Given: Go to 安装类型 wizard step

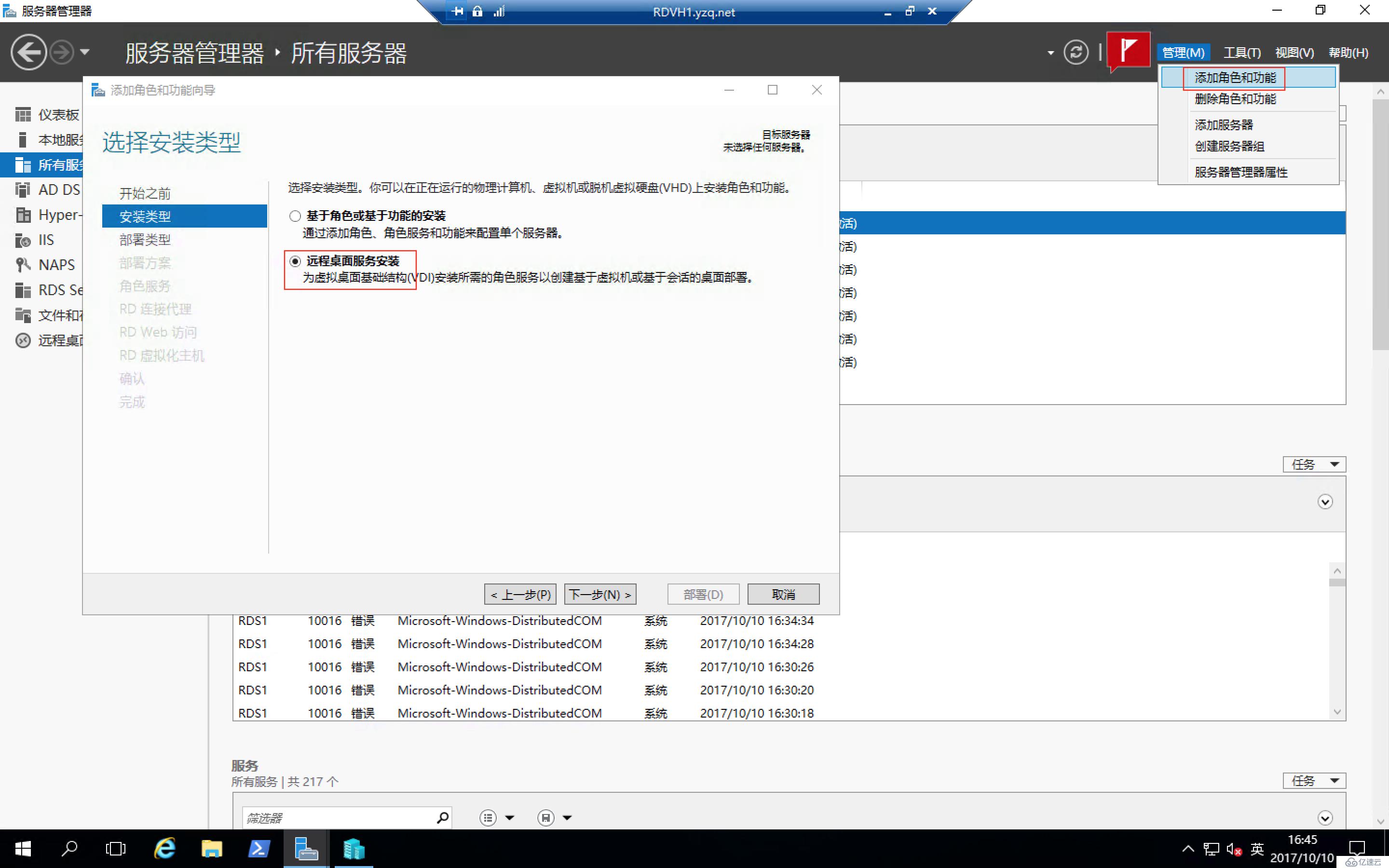Looking at the screenshot, I should pyautogui.click(x=185, y=217).
